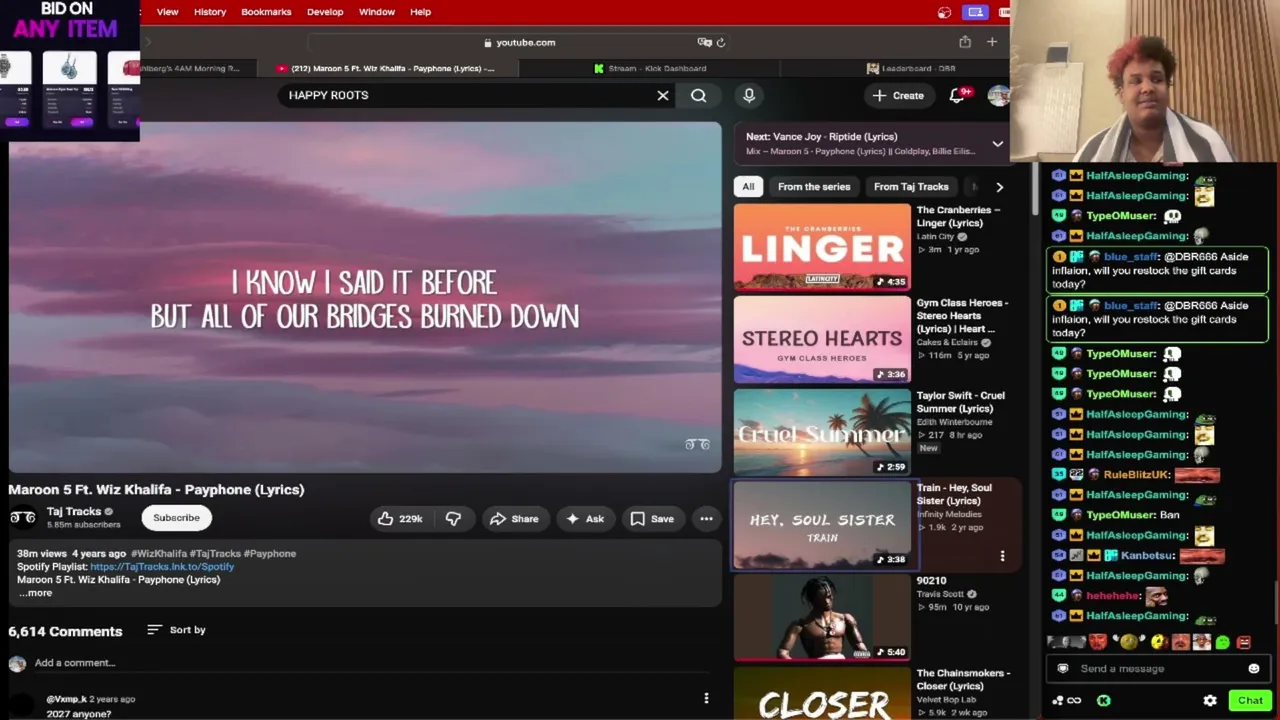Play Hey, Soul Sister video thumbnail

(x=822, y=525)
